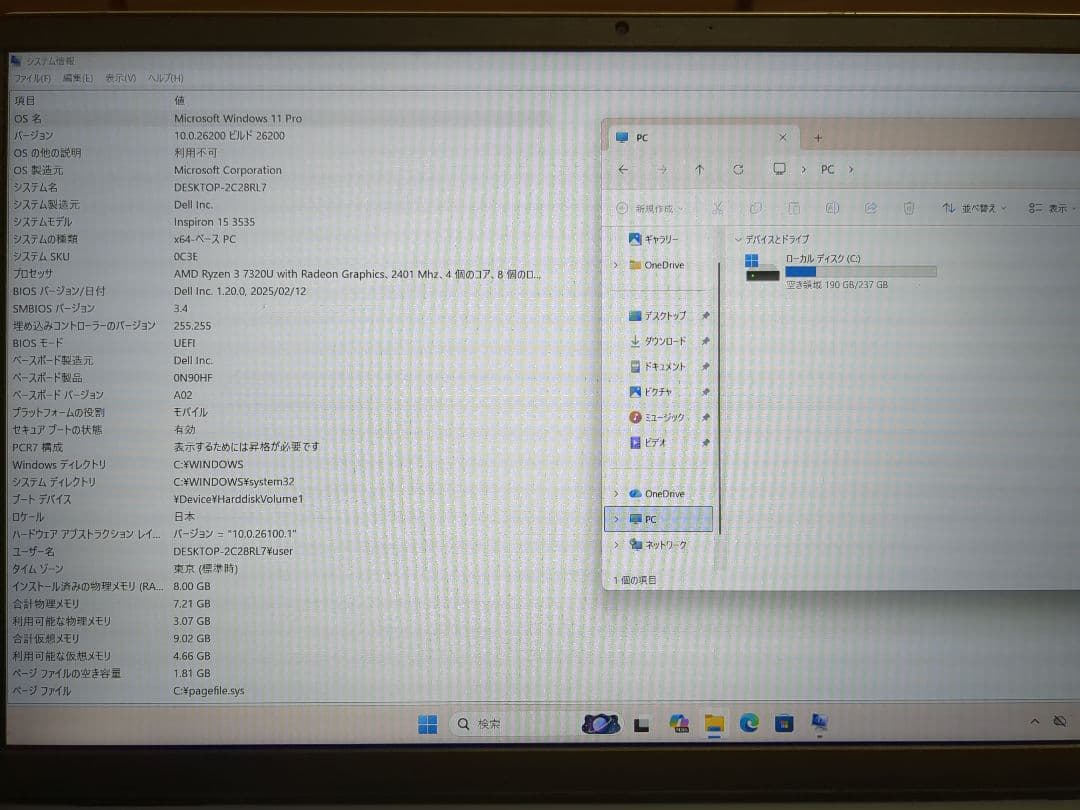Expand the ネットワーク node
Viewport: 1080px width, 810px height.
click(616, 545)
